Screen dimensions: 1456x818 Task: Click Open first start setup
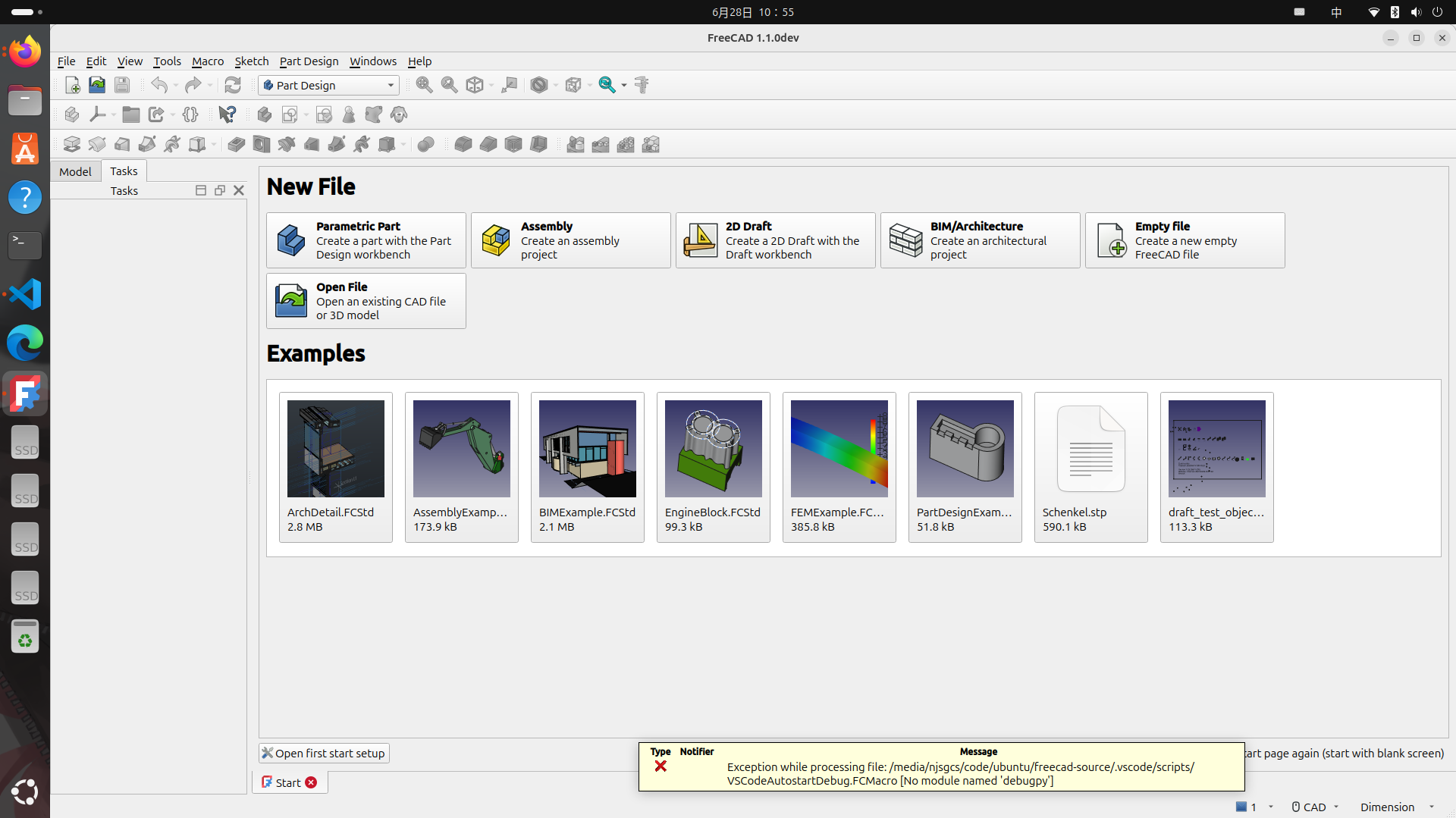click(x=323, y=753)
